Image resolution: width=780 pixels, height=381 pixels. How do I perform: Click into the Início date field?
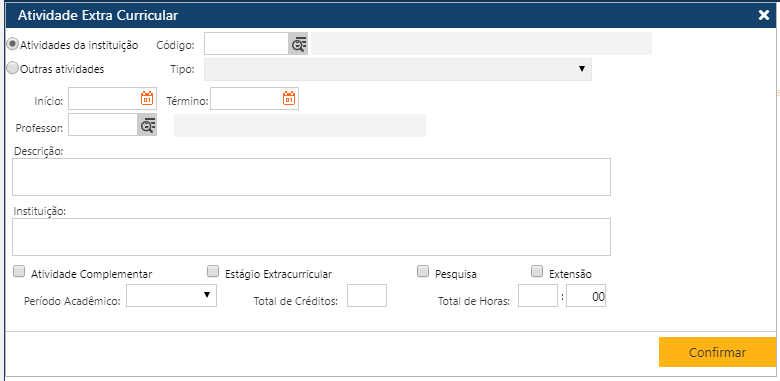point(112,98)
